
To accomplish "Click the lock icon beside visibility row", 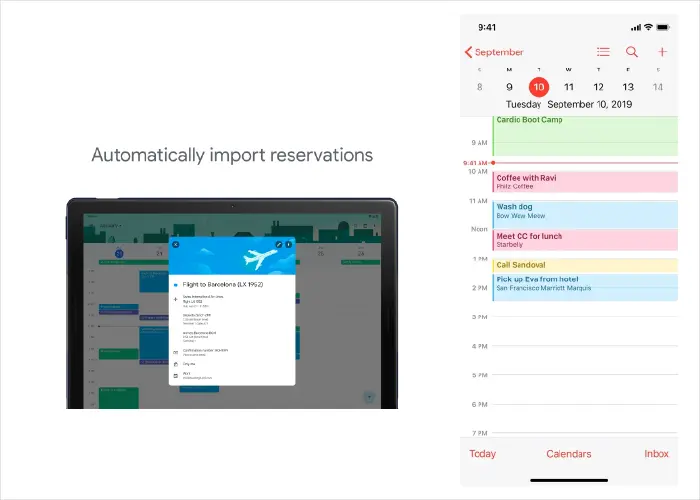I will pyautogui.click(x=175, y=364).
